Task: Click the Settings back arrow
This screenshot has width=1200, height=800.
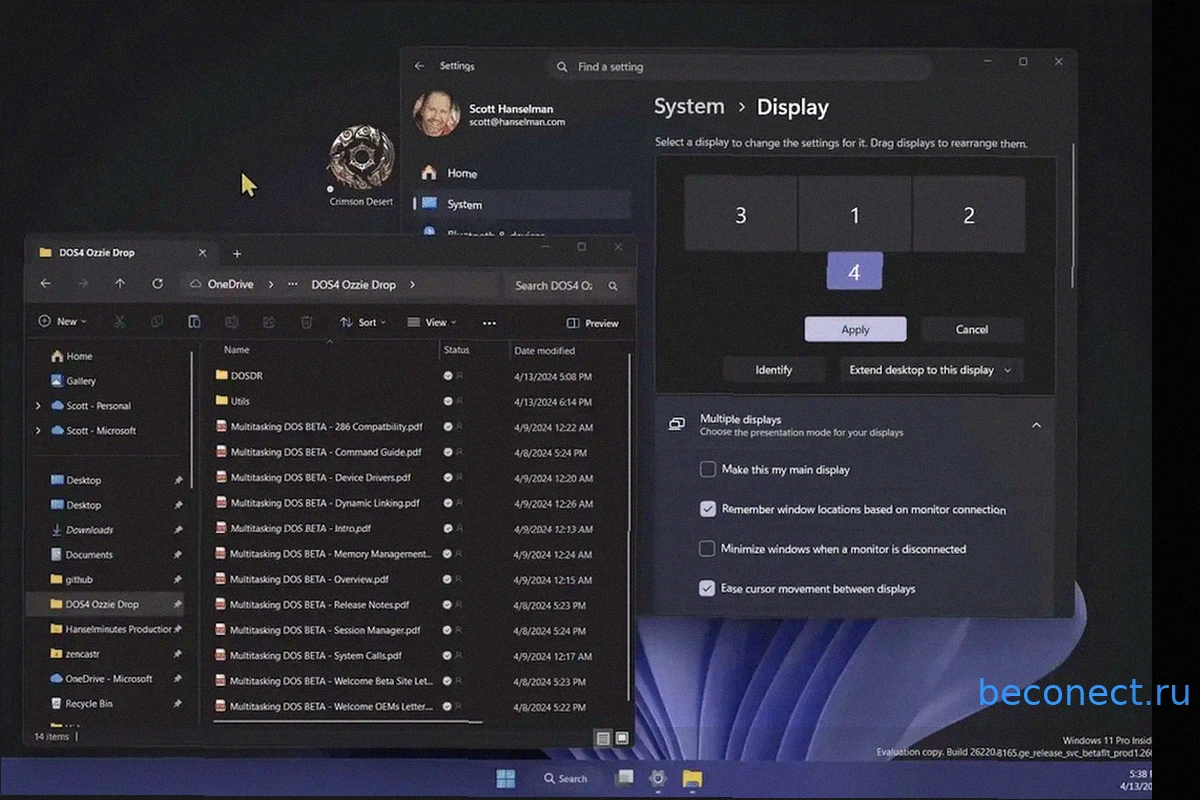Action: coord(420,66)
